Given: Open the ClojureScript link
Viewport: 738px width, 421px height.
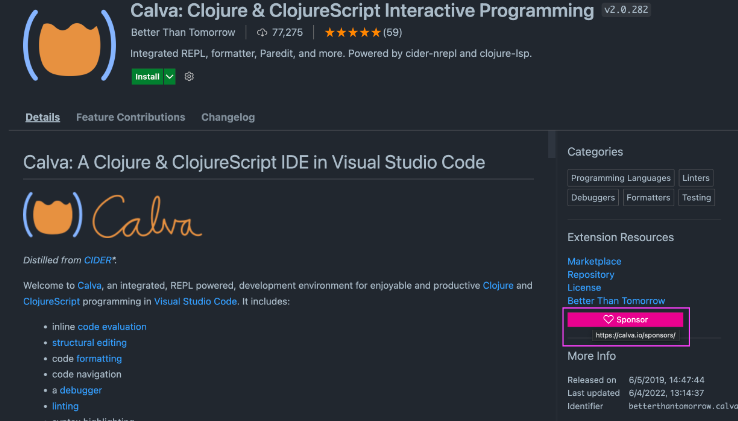Looking at the screenshot, I should tap(52, 301).
